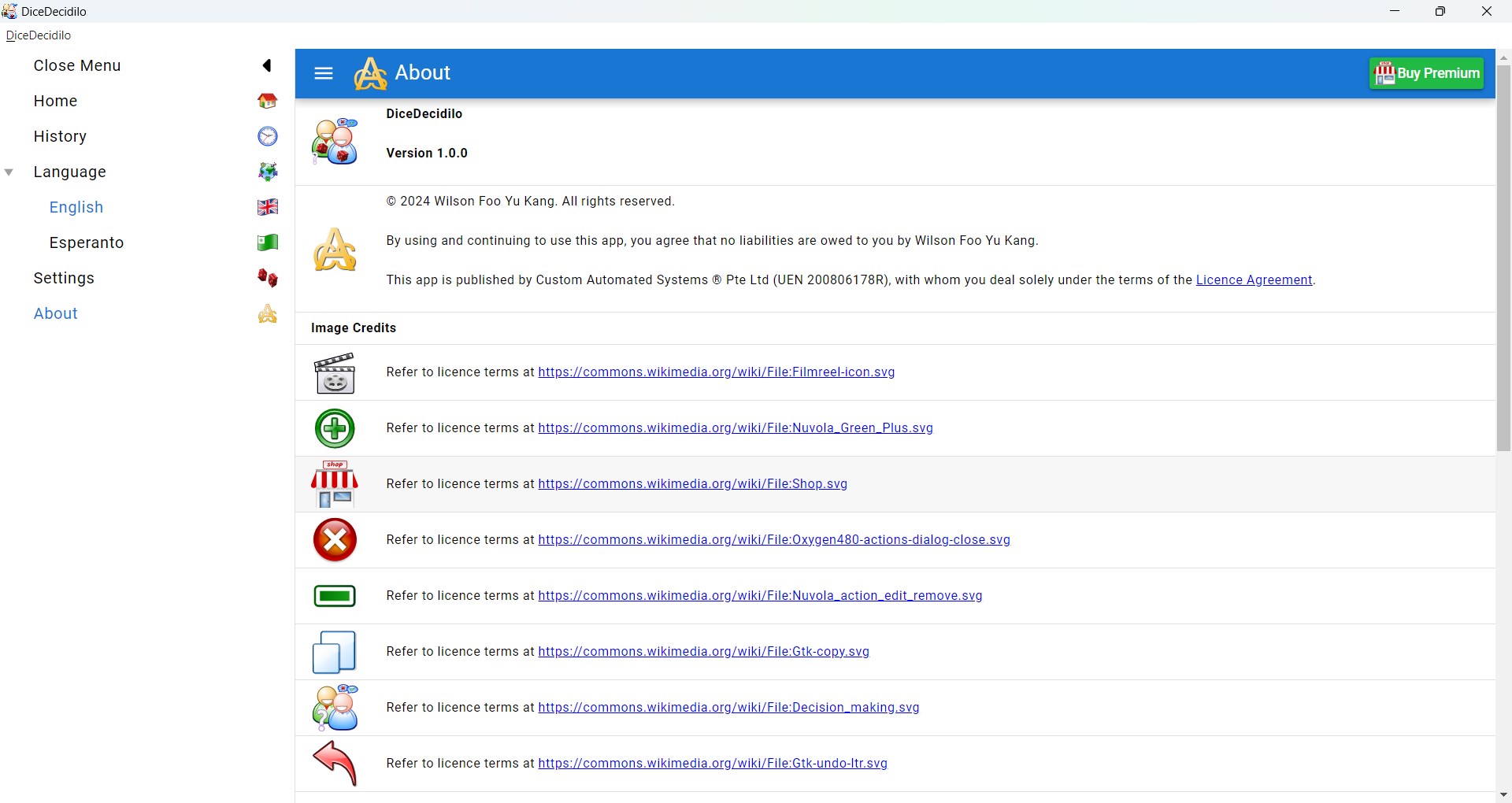Image resolution: width=1512 pixels, height=803 pixels.
Task: Collapse sidebar with Close Menu arrow
Action: tap(267, 65)
